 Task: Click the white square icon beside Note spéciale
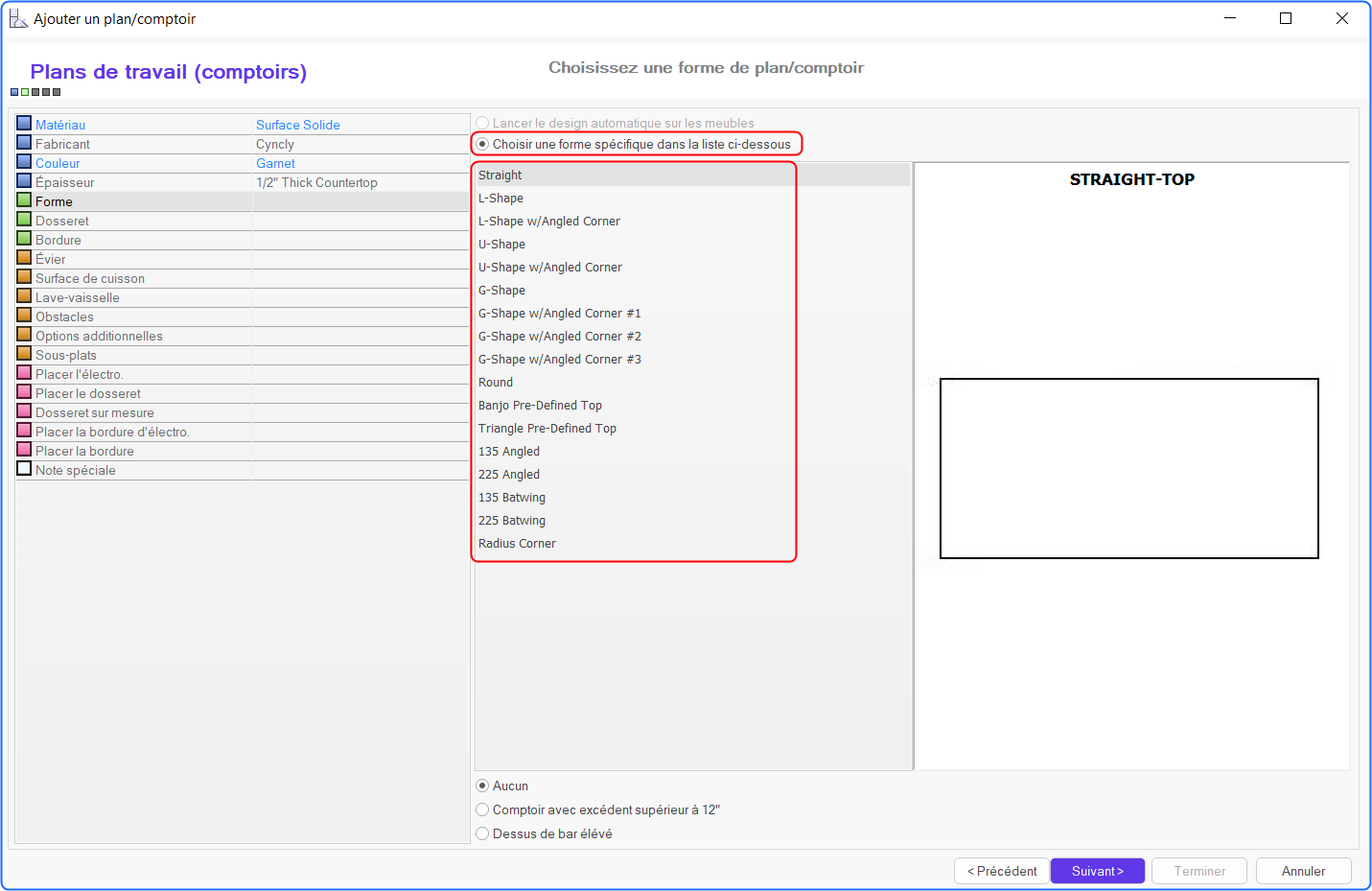point(24,469)
